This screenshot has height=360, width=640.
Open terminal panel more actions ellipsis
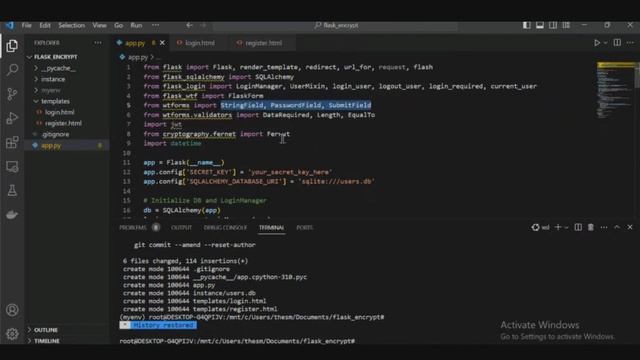point(604,227)
